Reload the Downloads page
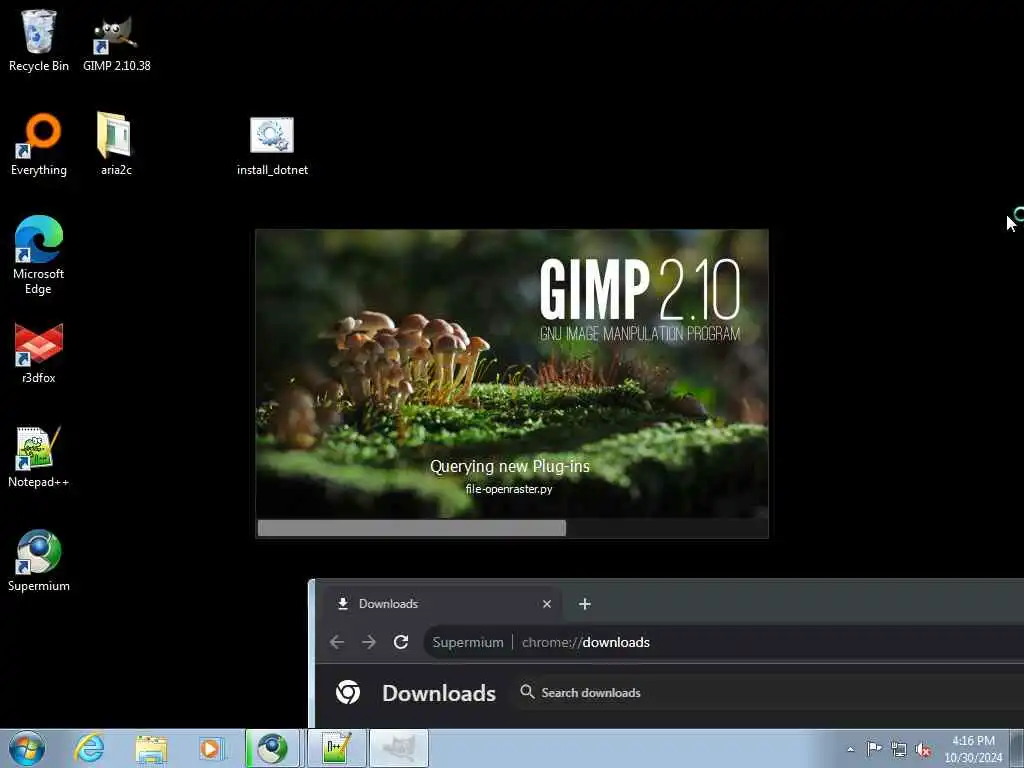Viewport: 1024px width, 768px height. (401, 642)
